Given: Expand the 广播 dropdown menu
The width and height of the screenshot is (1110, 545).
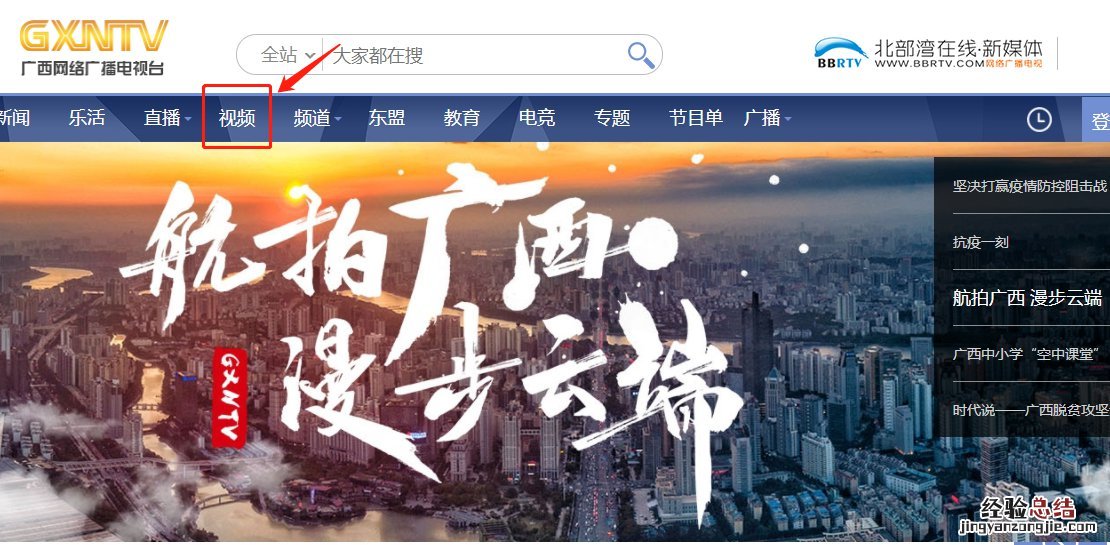Looking at the screenshot, I should pos(767,118).
